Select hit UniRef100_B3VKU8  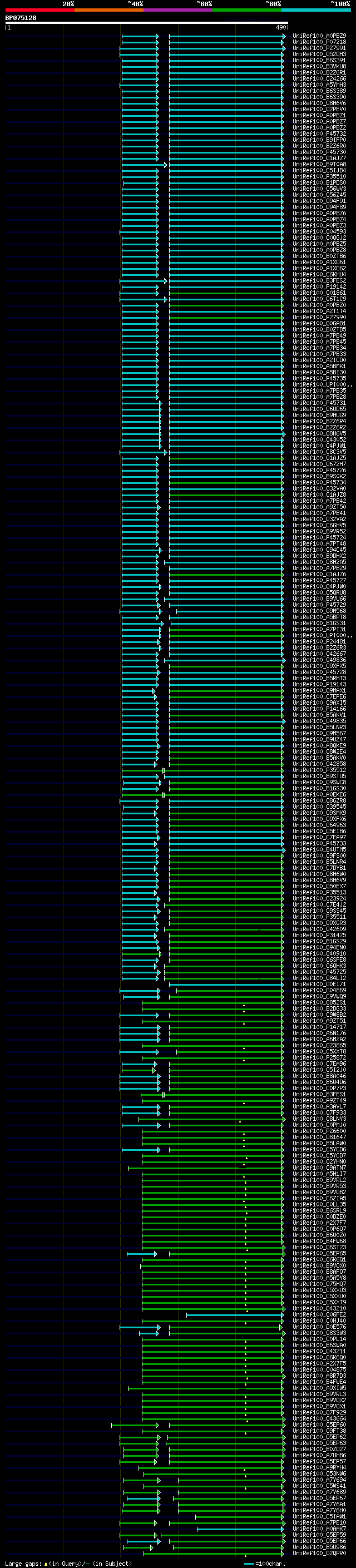tap(319, 66)
